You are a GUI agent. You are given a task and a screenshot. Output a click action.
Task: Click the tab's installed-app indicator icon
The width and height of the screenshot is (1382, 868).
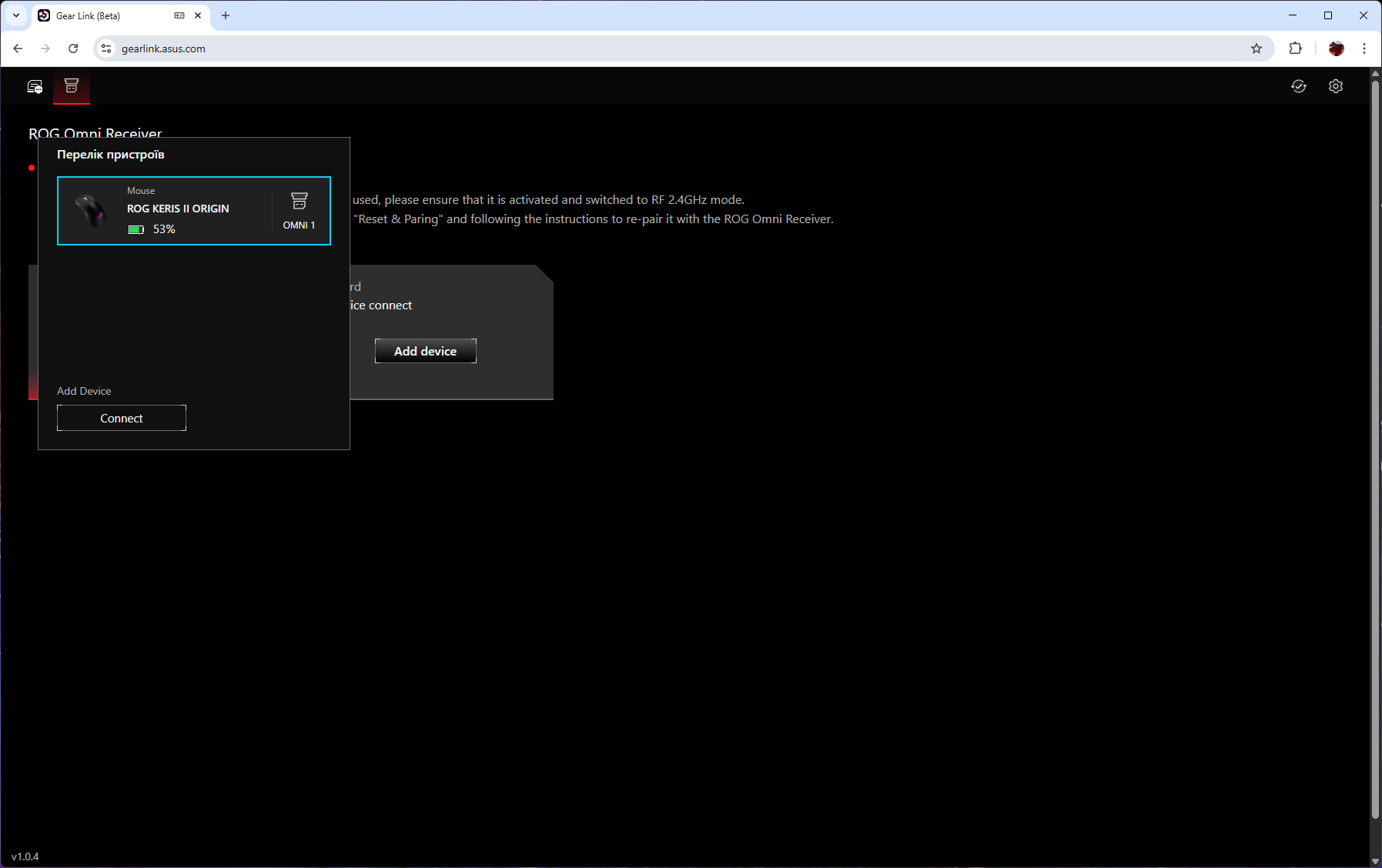click(179, 15)
